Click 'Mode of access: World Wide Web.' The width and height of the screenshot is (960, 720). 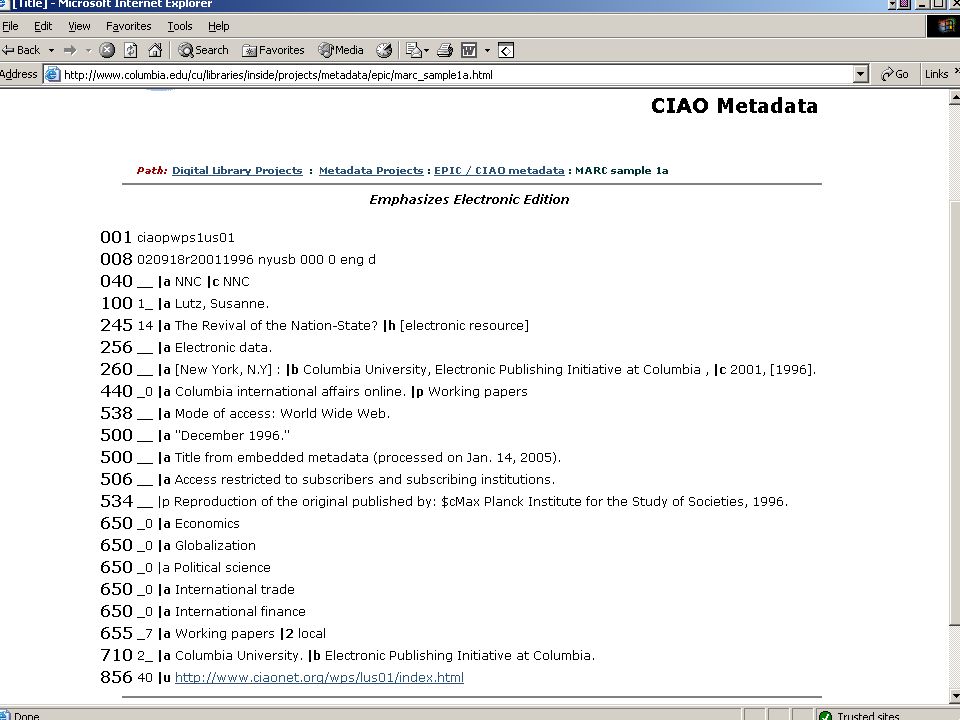coord(282,414)
